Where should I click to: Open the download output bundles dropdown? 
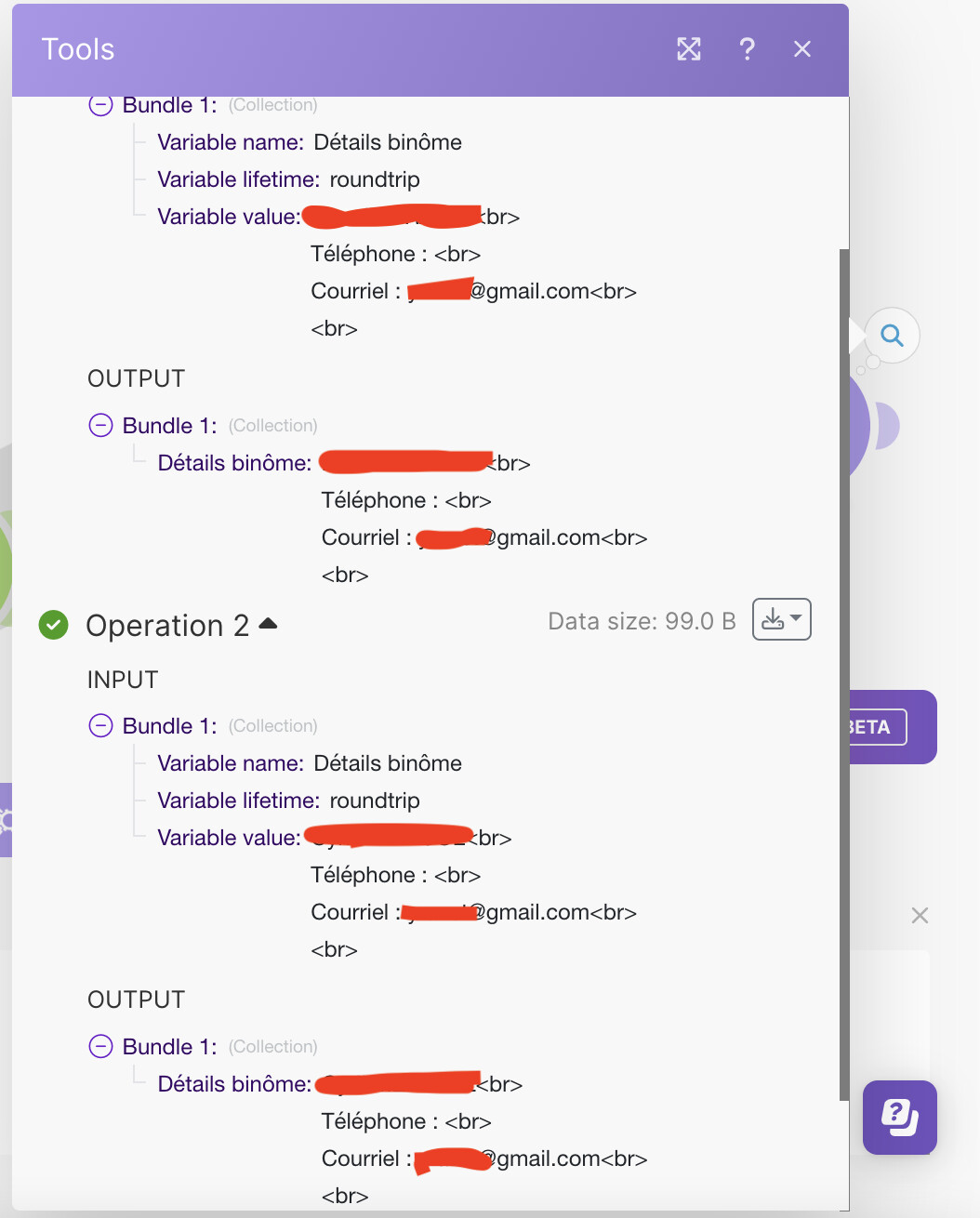point(781,619)
